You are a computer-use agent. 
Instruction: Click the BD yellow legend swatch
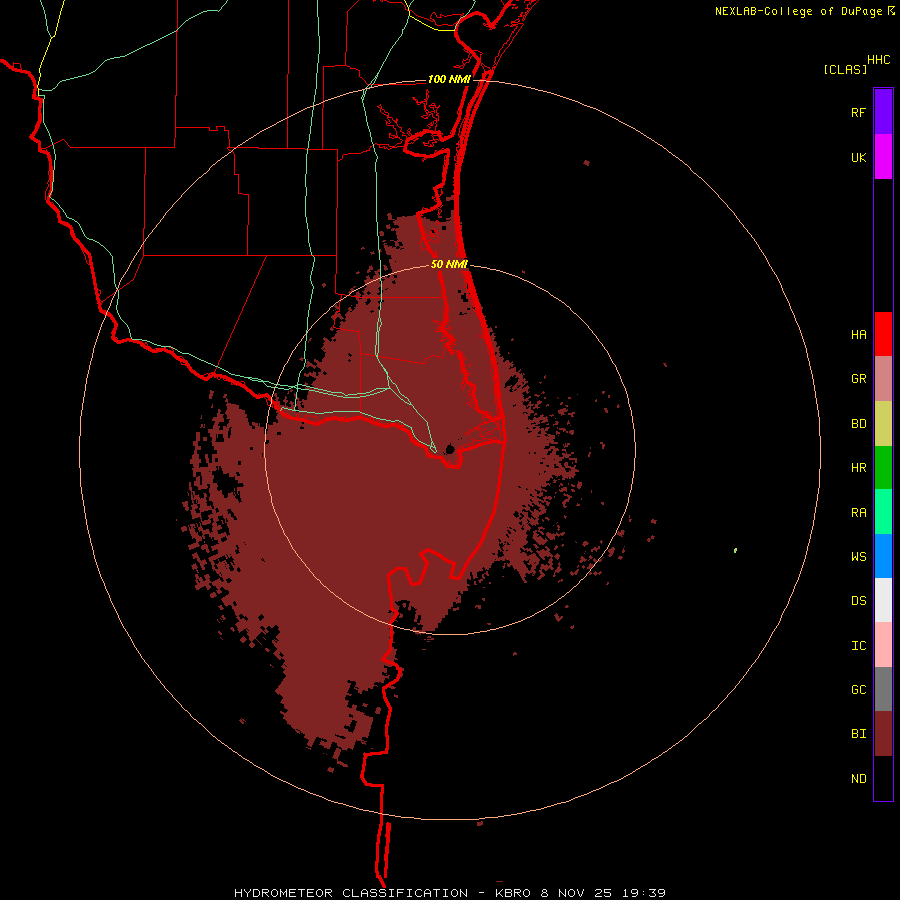(x=883, y=423)
